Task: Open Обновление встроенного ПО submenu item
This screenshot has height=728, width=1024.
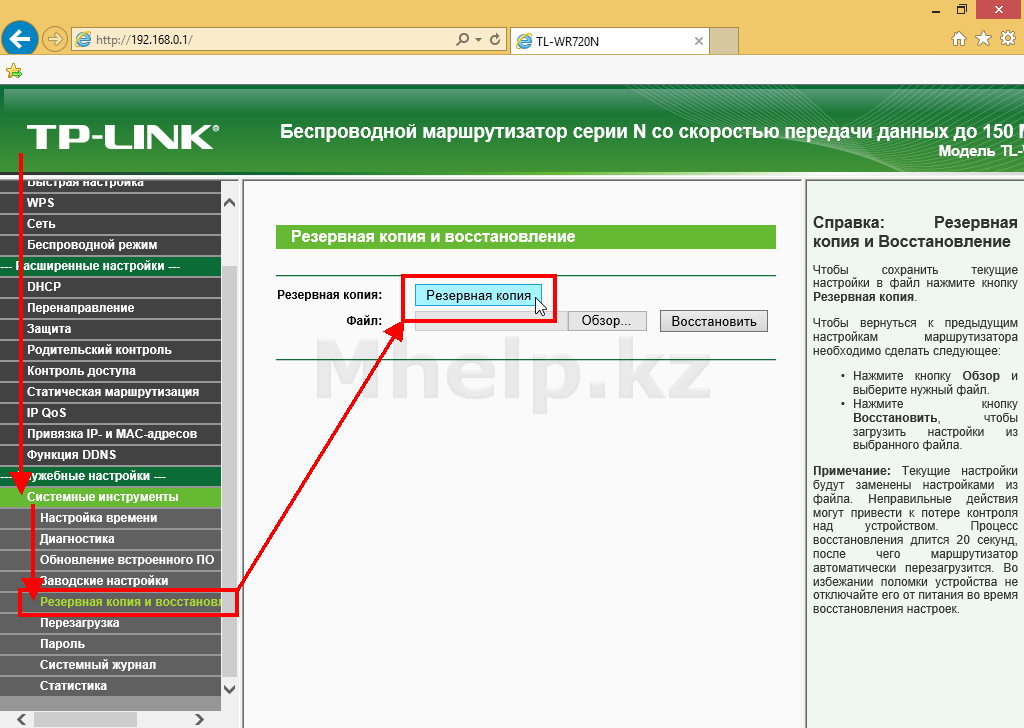Action: click(x=110, y=560)
